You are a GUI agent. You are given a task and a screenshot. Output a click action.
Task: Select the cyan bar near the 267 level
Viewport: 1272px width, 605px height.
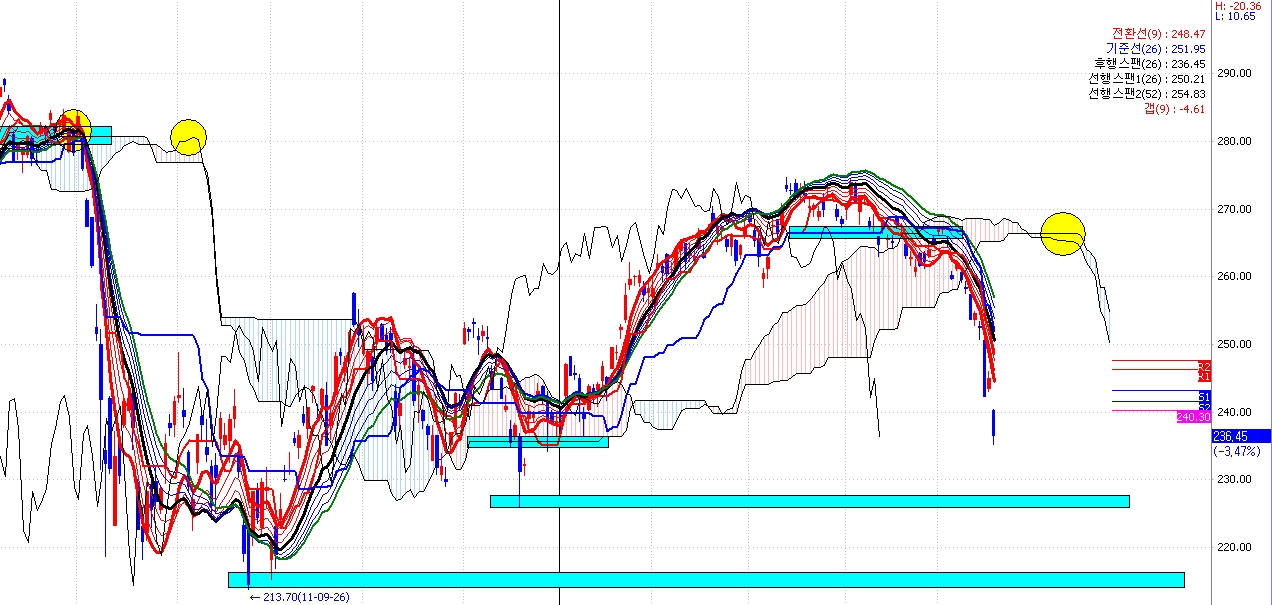pyautogui.click(x=875, y=232)
